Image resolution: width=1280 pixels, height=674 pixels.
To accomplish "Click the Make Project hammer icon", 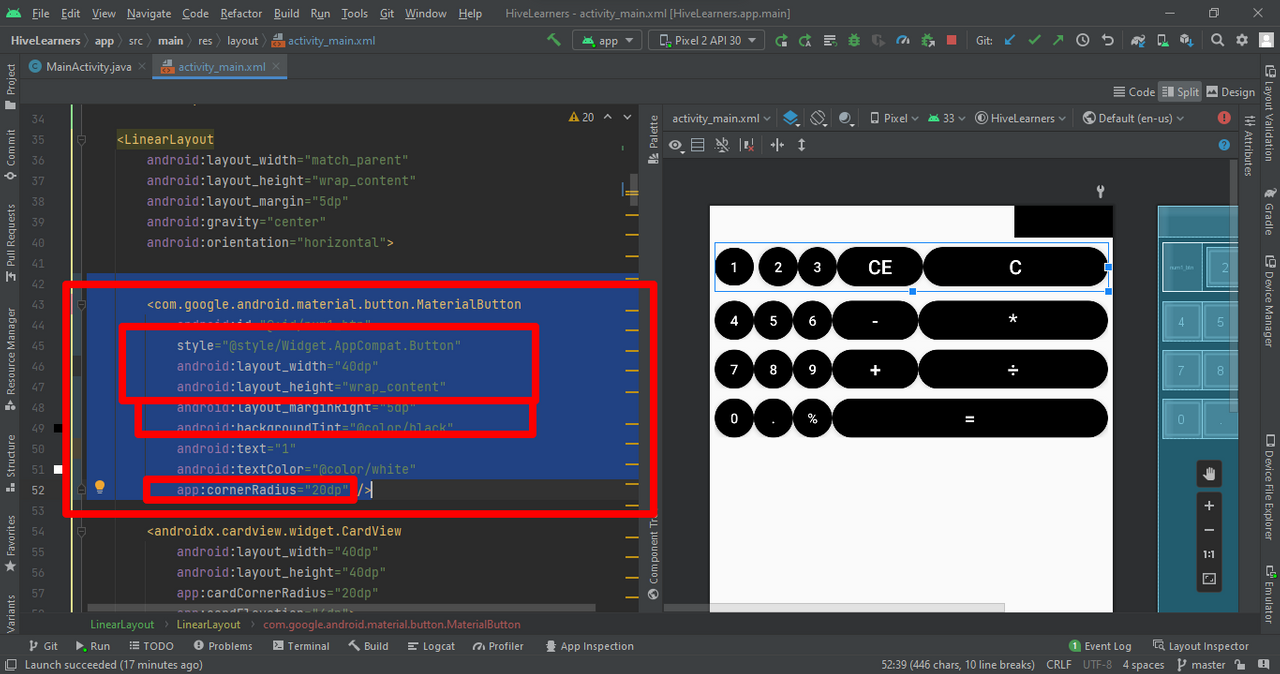I will 553,41.
